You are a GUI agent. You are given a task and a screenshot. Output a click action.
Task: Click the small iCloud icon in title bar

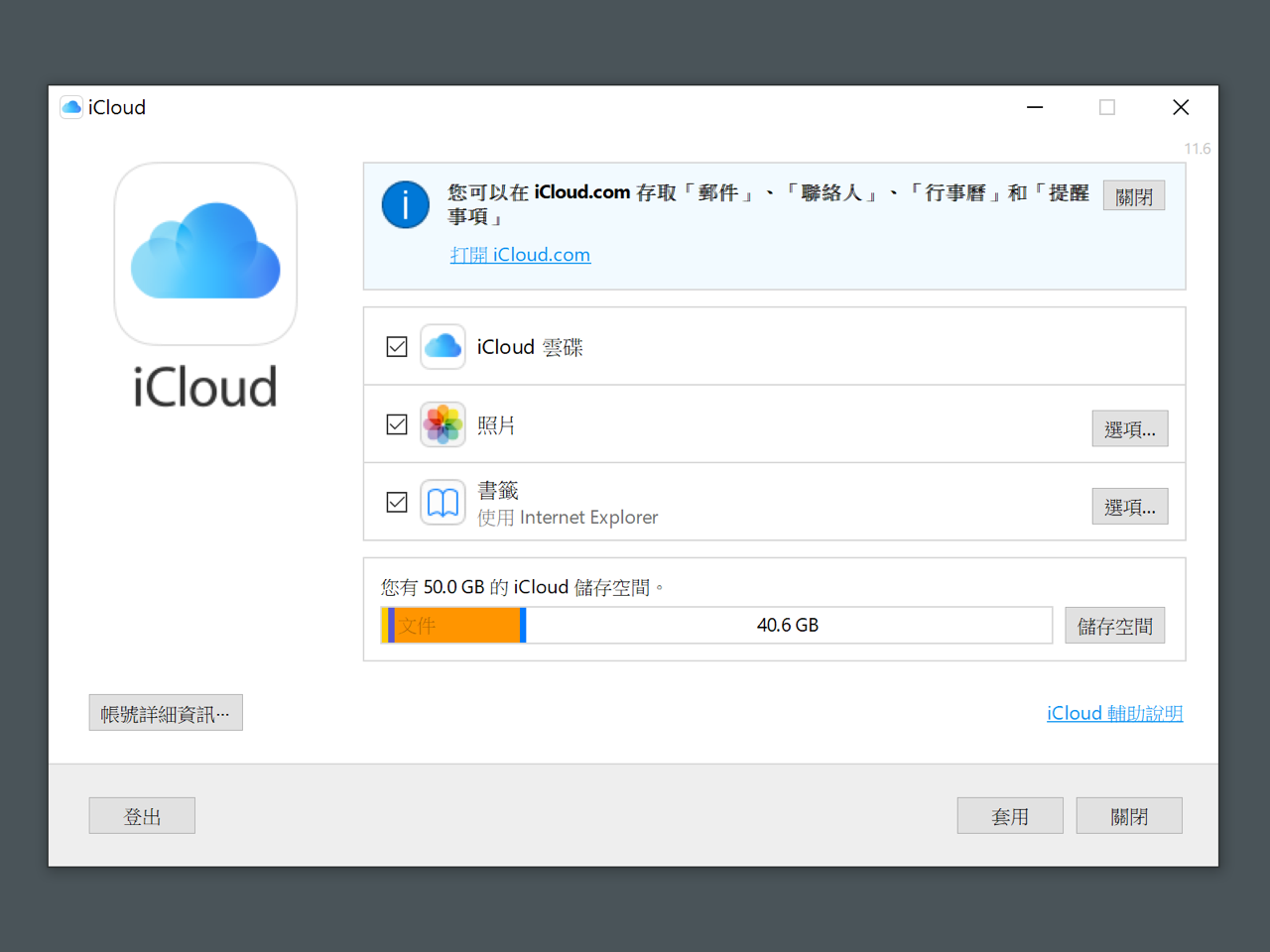pyautogui.click(x=71, y=107)
